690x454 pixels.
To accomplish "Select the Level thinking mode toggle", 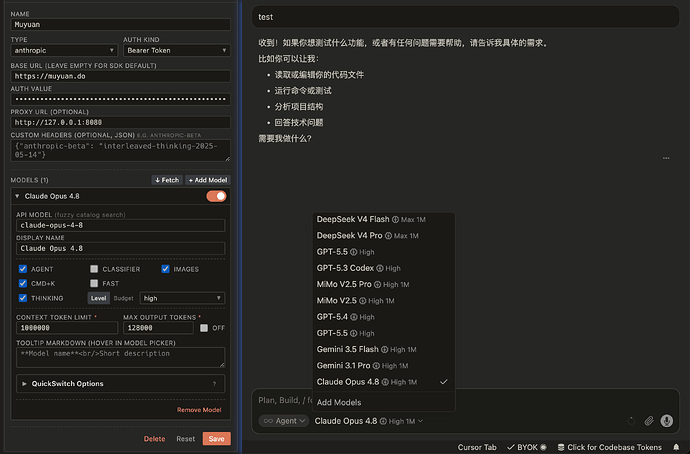I will [99, 298].
